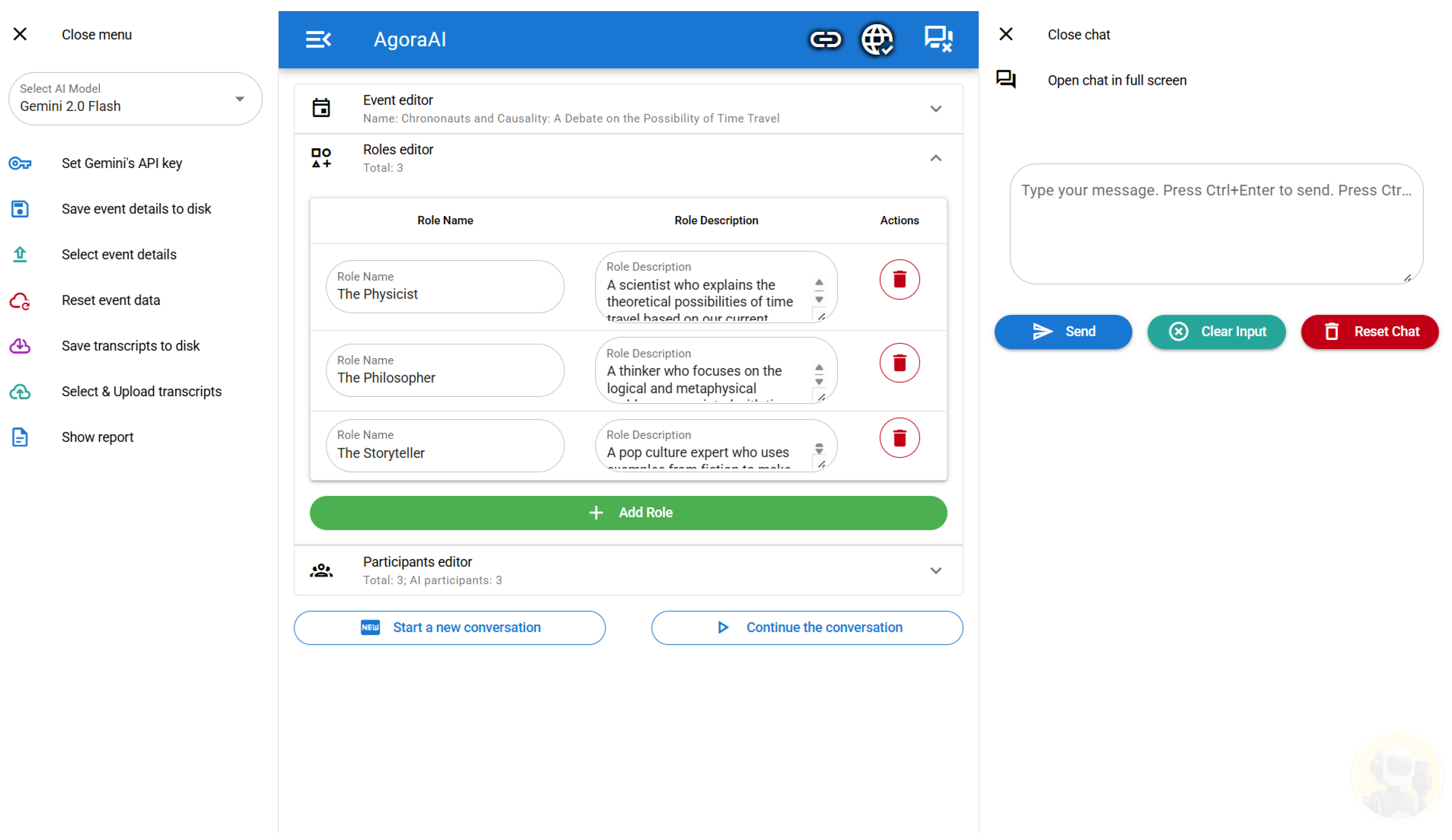Close the chat panel
This screenshot has height=840, width=1452.
point(1006,34)
